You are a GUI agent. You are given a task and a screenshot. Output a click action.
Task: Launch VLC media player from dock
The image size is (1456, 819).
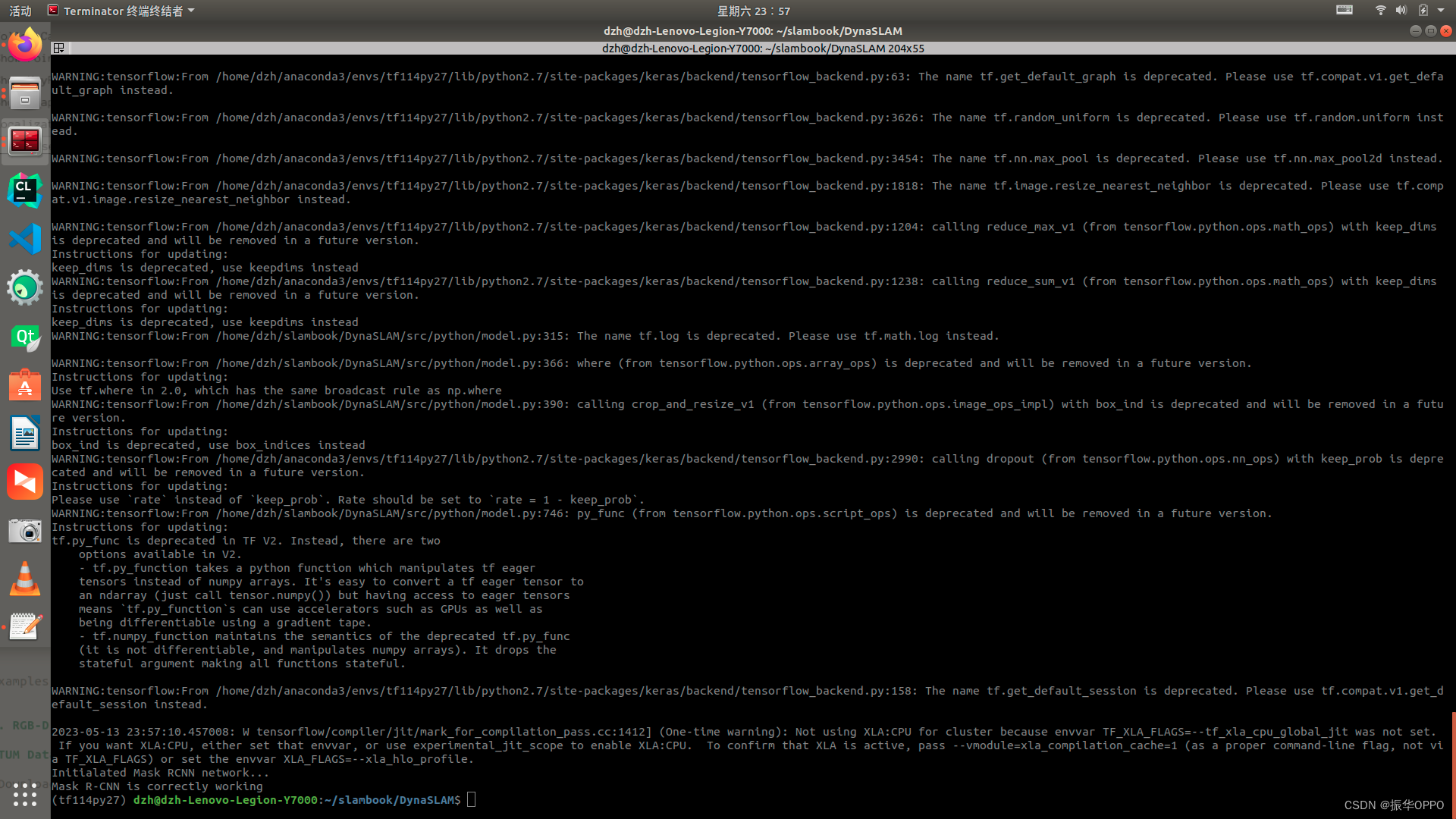pyautogui.click(x=25, y=579)
